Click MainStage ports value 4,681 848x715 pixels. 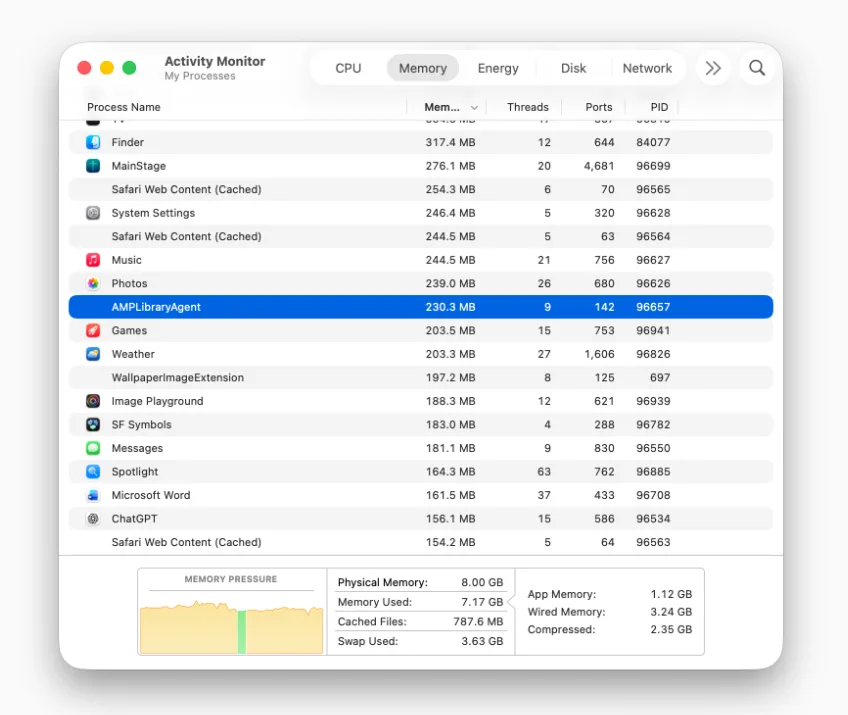[599, 166]
